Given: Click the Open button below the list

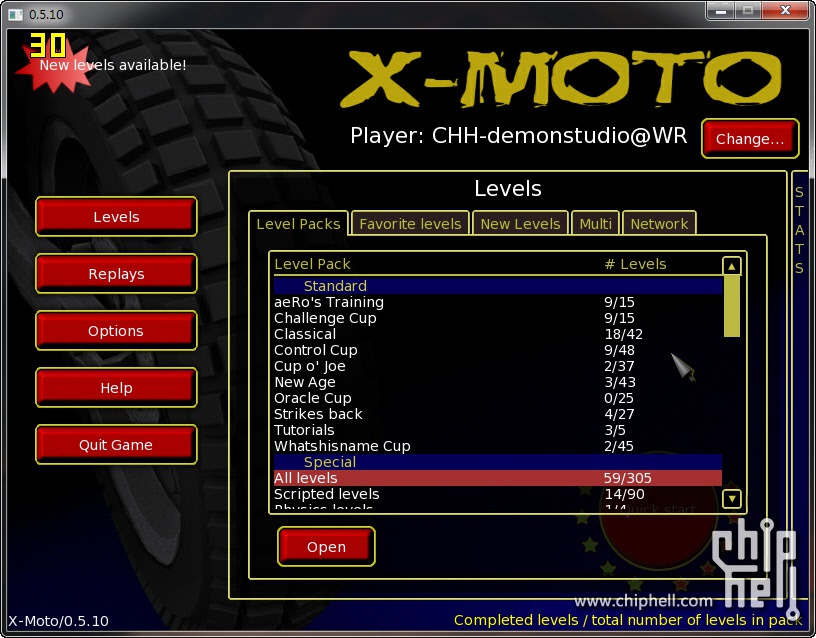Looking at the screenshot, I should click(x=326, y=546).
